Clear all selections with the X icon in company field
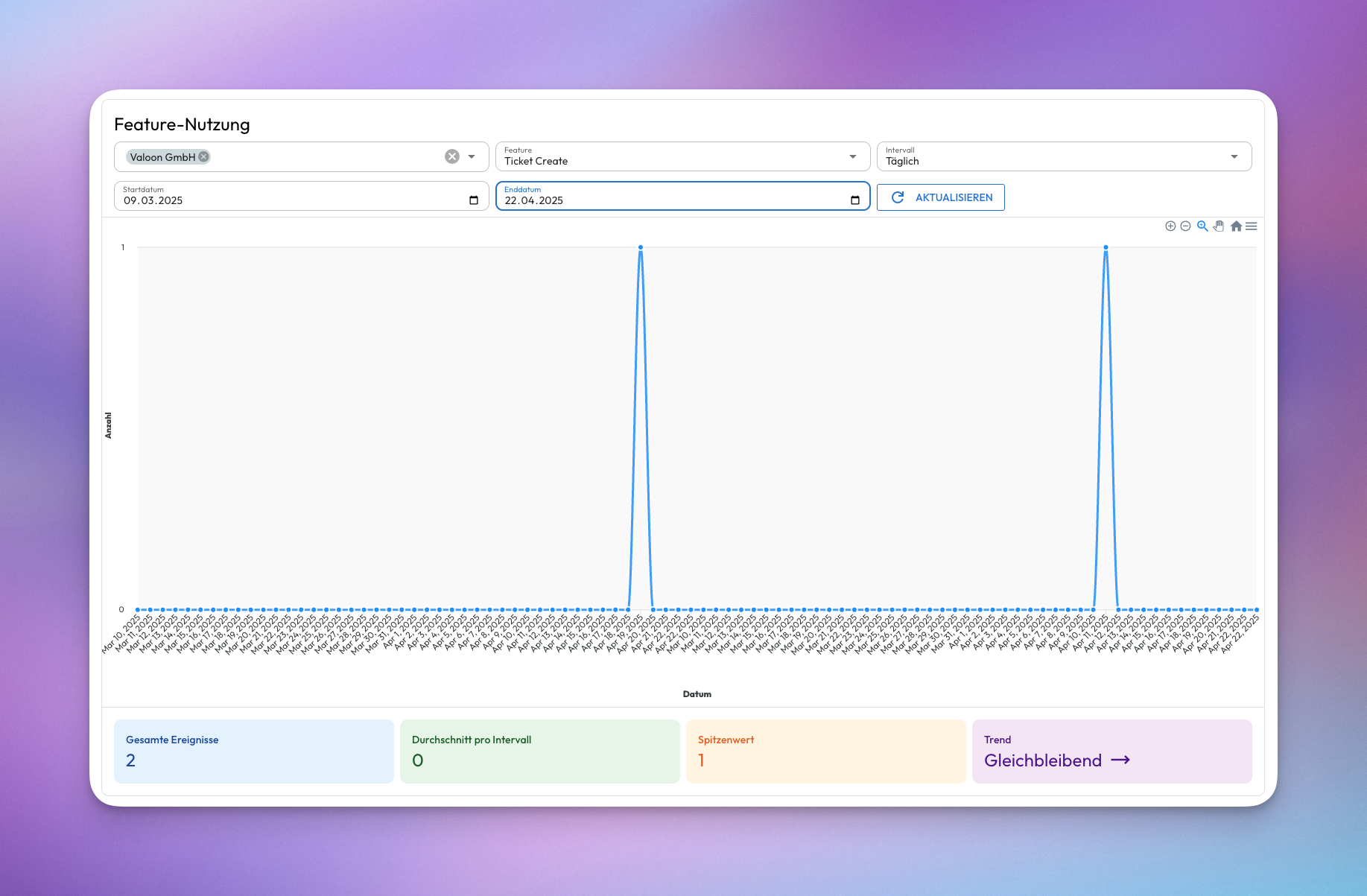The width and height of the screenshot is (1367, 896). coord(451,156)
